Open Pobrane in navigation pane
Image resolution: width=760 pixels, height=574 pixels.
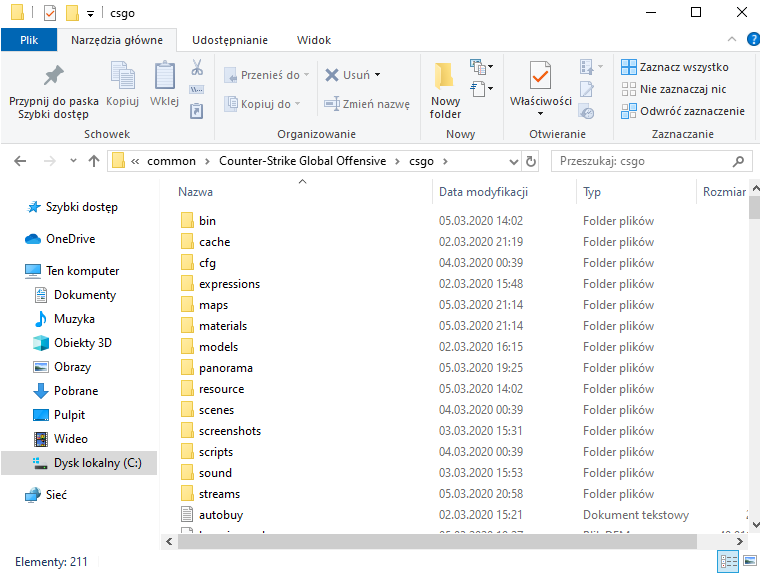(66, 391)
